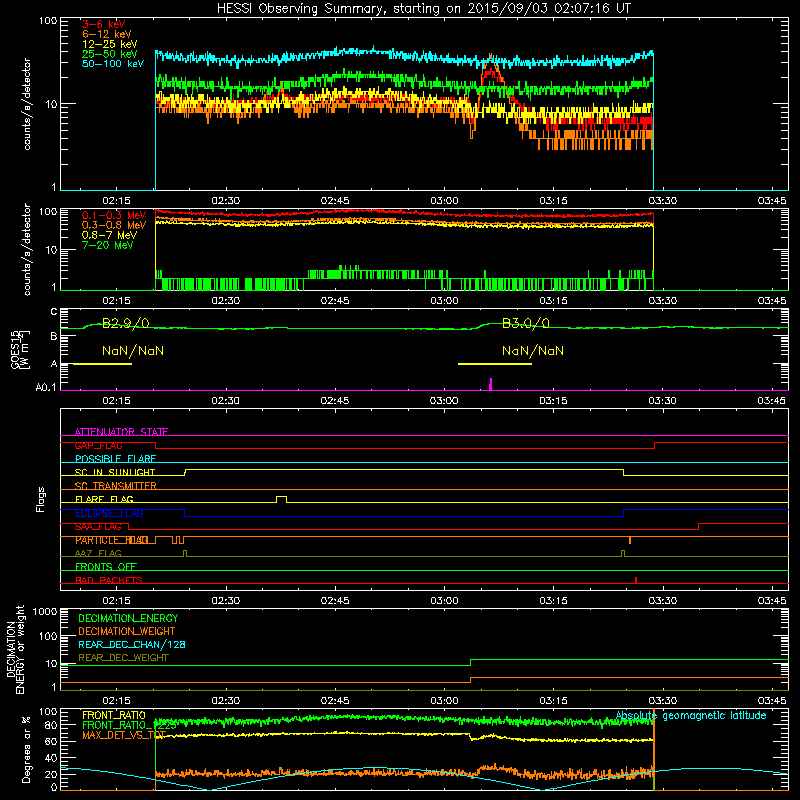Select the ATTENUATOR_STATE flag label
This screenshot has width=800, height=800.
tap(121, 432)
